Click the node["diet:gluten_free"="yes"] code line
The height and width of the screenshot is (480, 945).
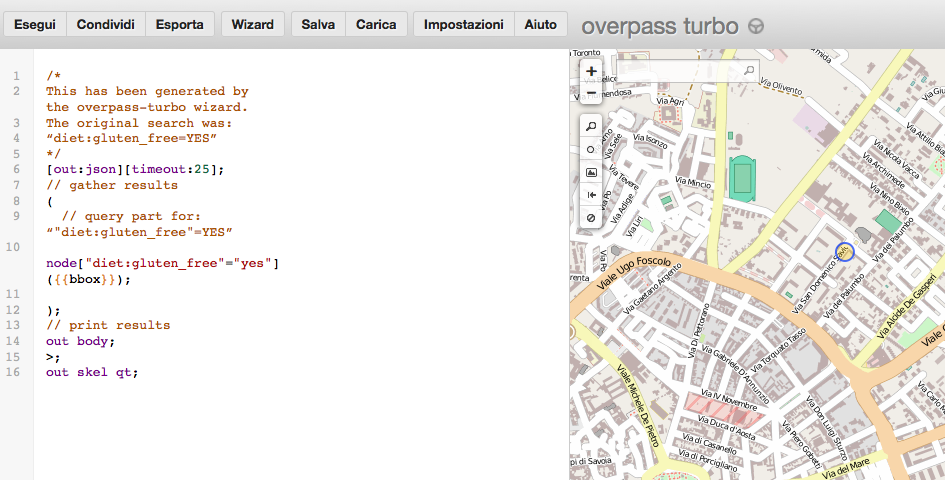[162, 263]
